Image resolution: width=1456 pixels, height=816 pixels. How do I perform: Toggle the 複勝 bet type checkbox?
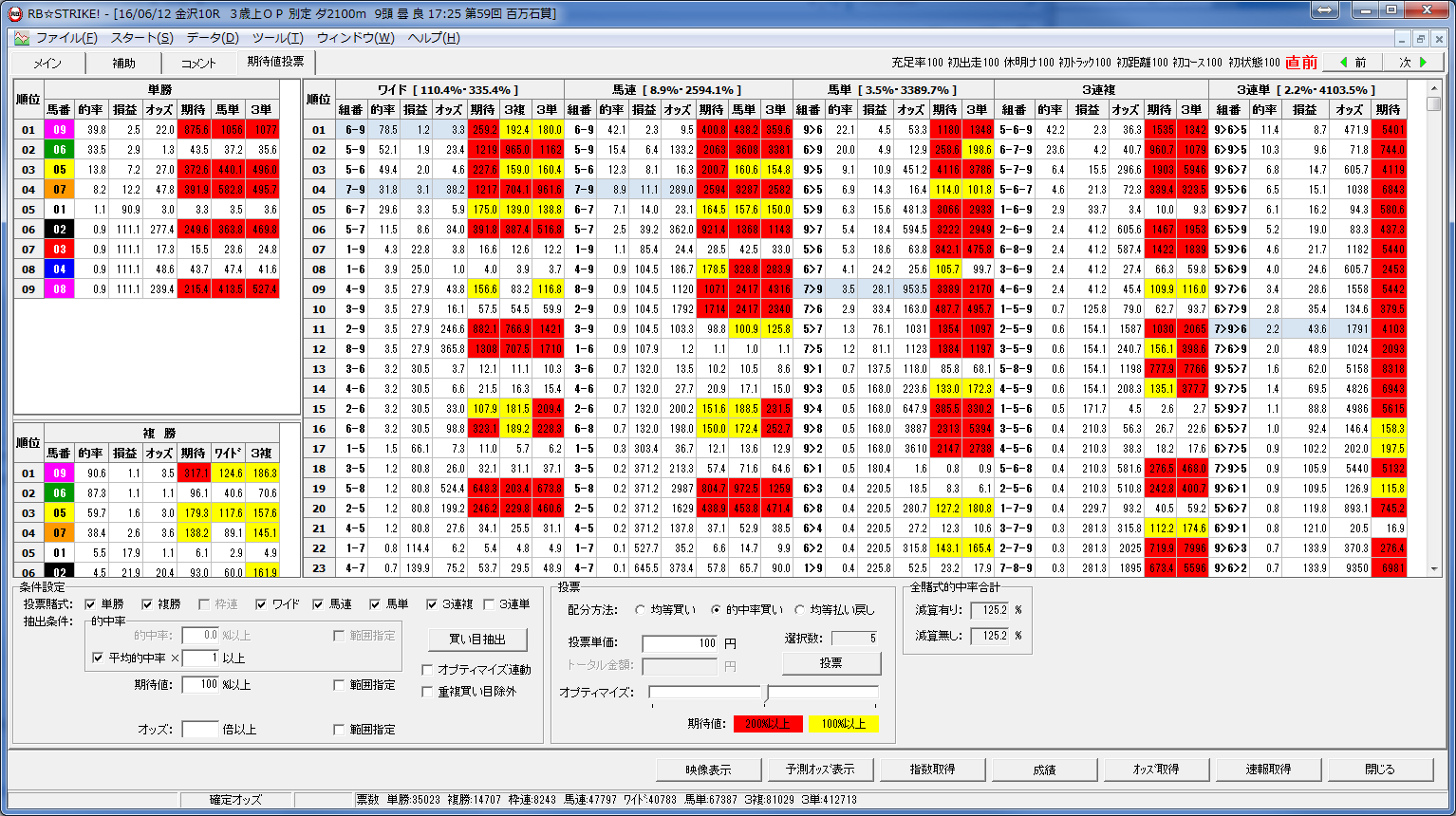[147, 604]
